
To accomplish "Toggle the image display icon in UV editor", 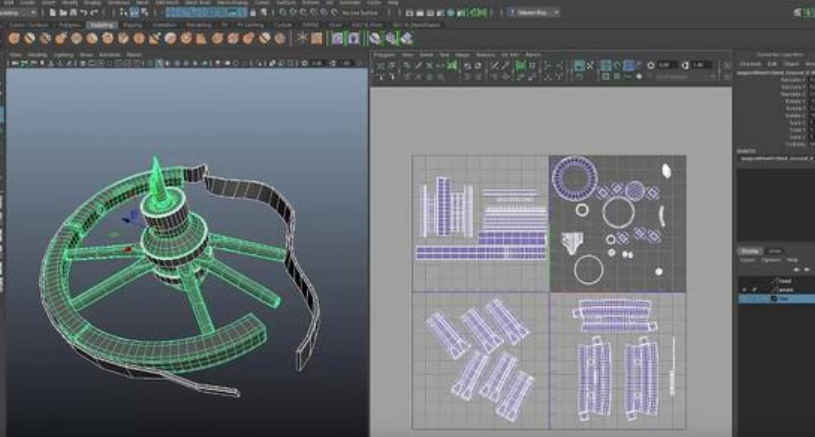I will click(606, 66).
